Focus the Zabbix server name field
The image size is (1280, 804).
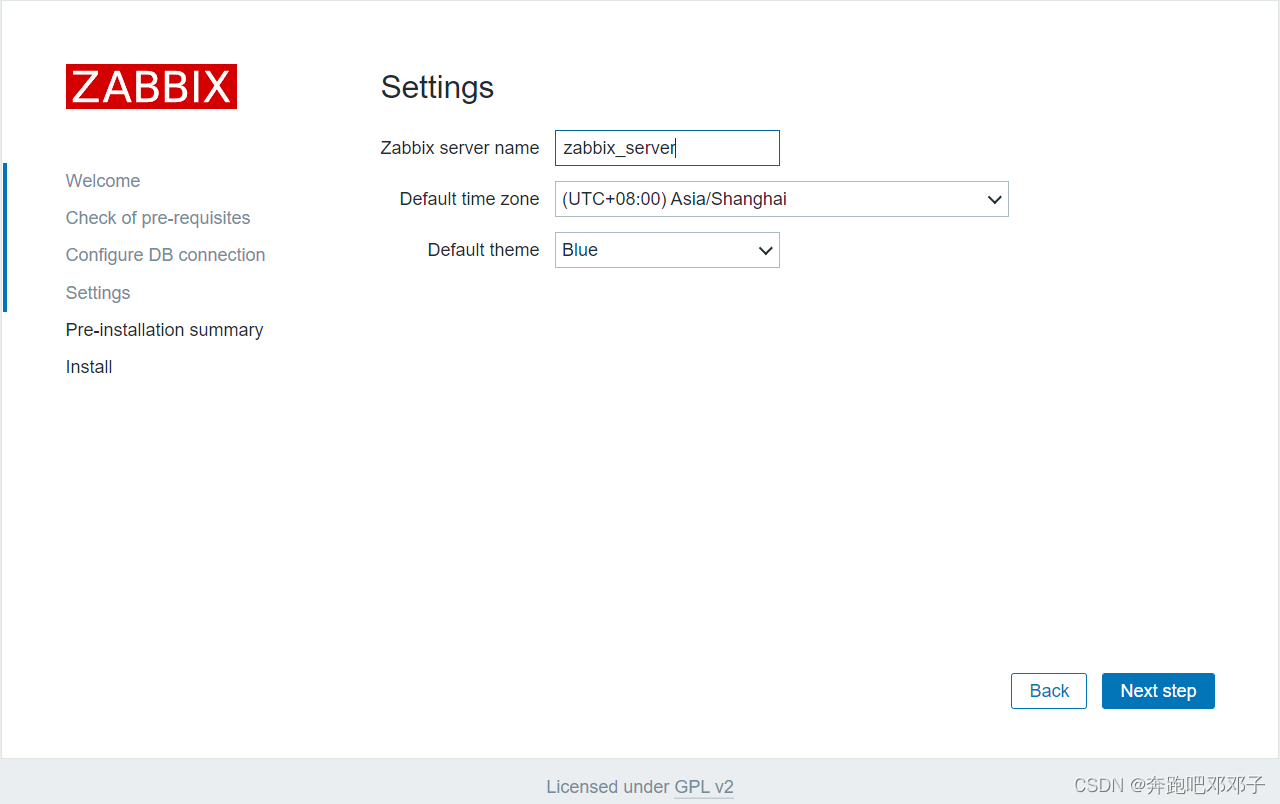667,148
